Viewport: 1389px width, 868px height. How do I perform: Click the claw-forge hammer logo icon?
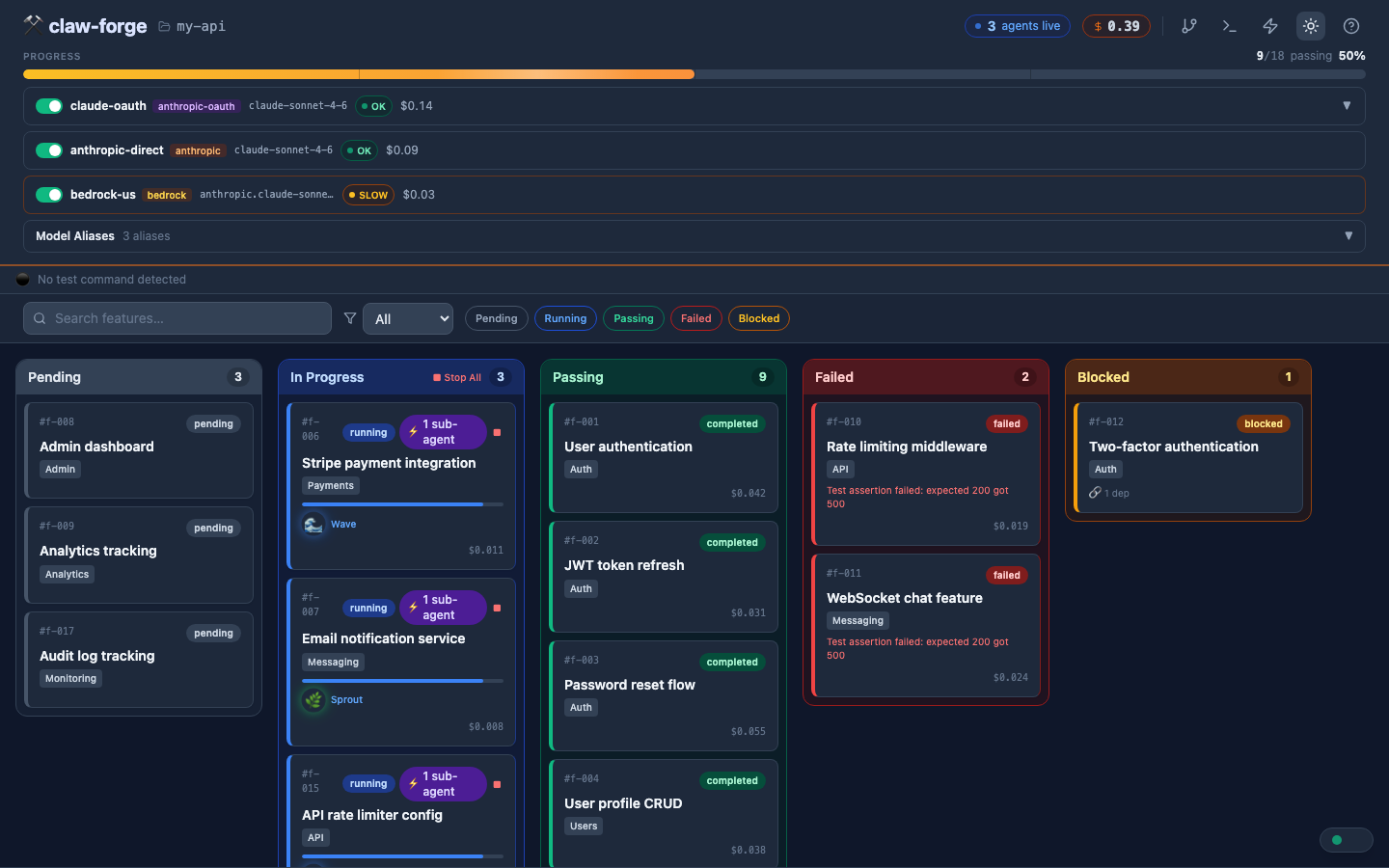pyautogui.click(x=33, y=23)
